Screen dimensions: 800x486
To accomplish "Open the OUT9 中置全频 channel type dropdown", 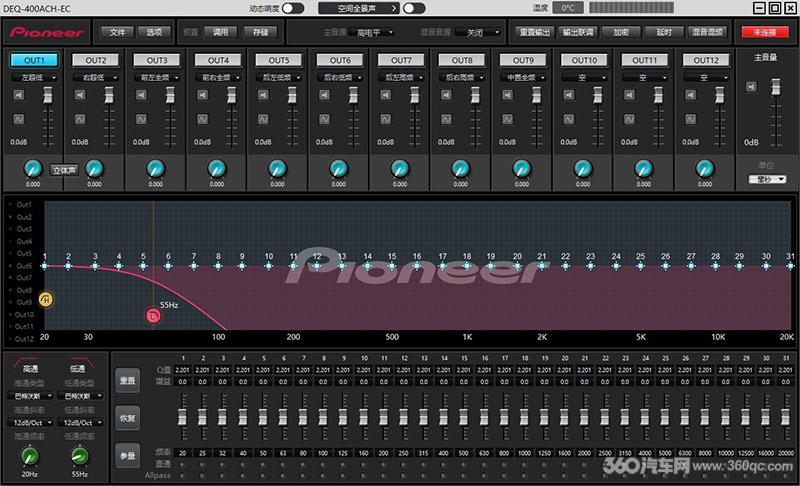I will pos(523,78).
